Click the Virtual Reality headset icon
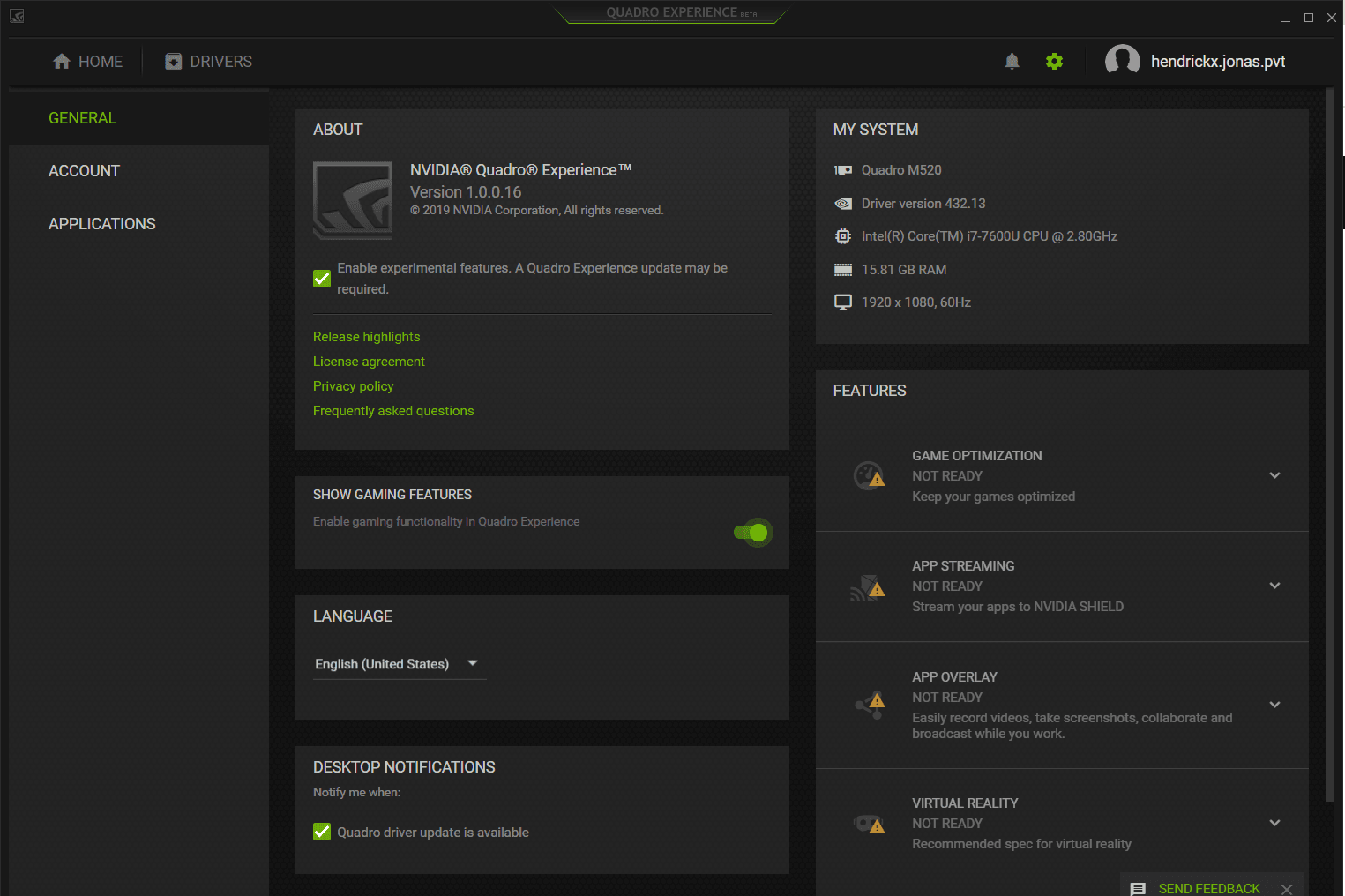The height and width of the screenshot is (896, 1345). [869, 824]
